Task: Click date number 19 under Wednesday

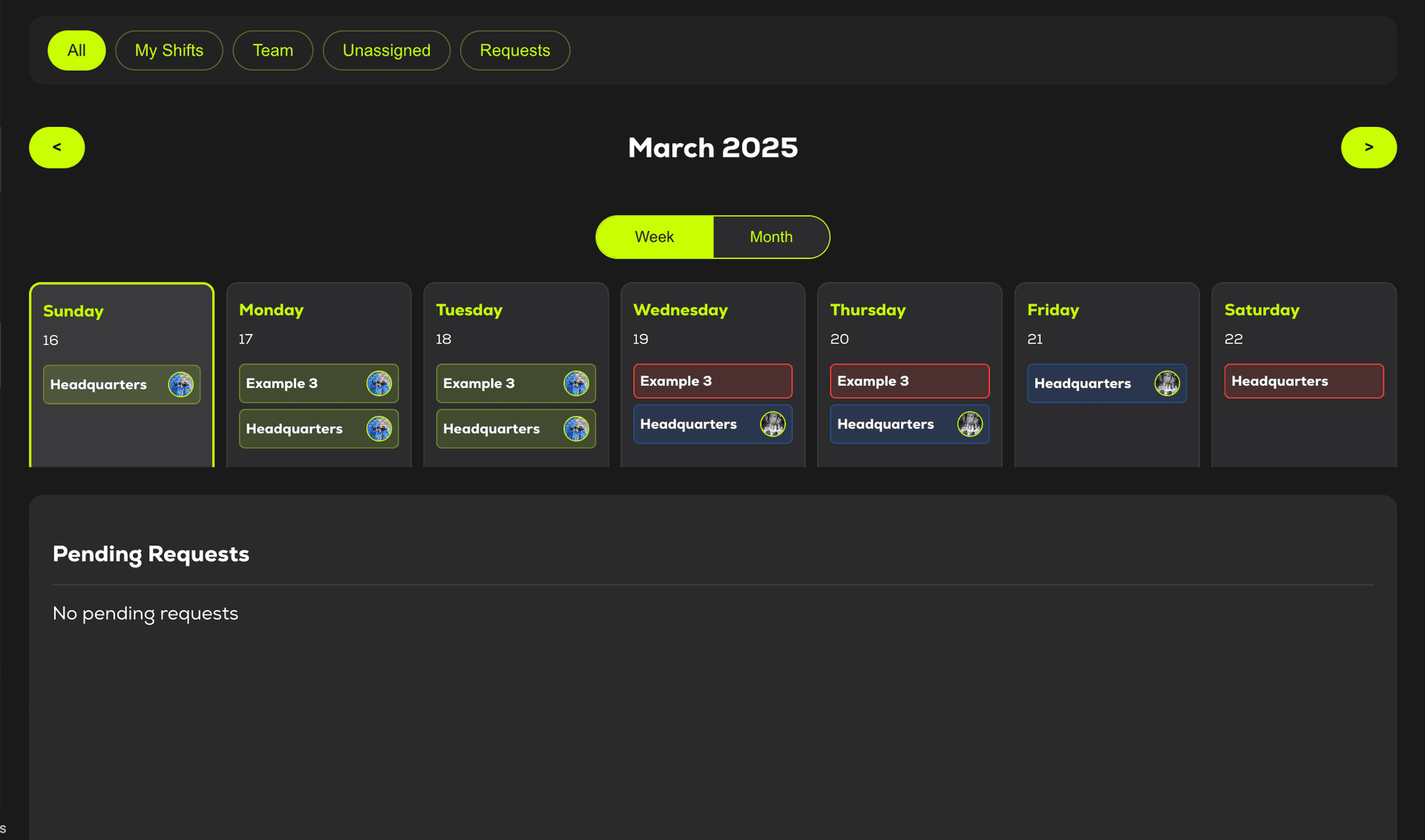Action: click(x=641, y=338)
